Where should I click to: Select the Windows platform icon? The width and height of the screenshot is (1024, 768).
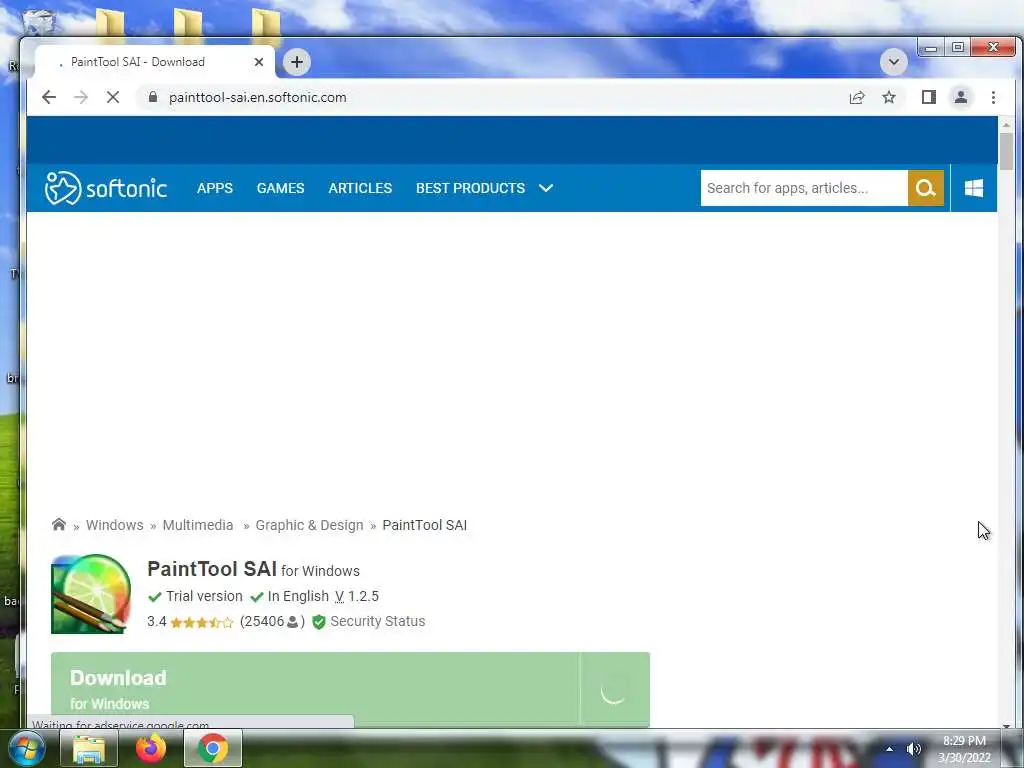pos(974,188)
